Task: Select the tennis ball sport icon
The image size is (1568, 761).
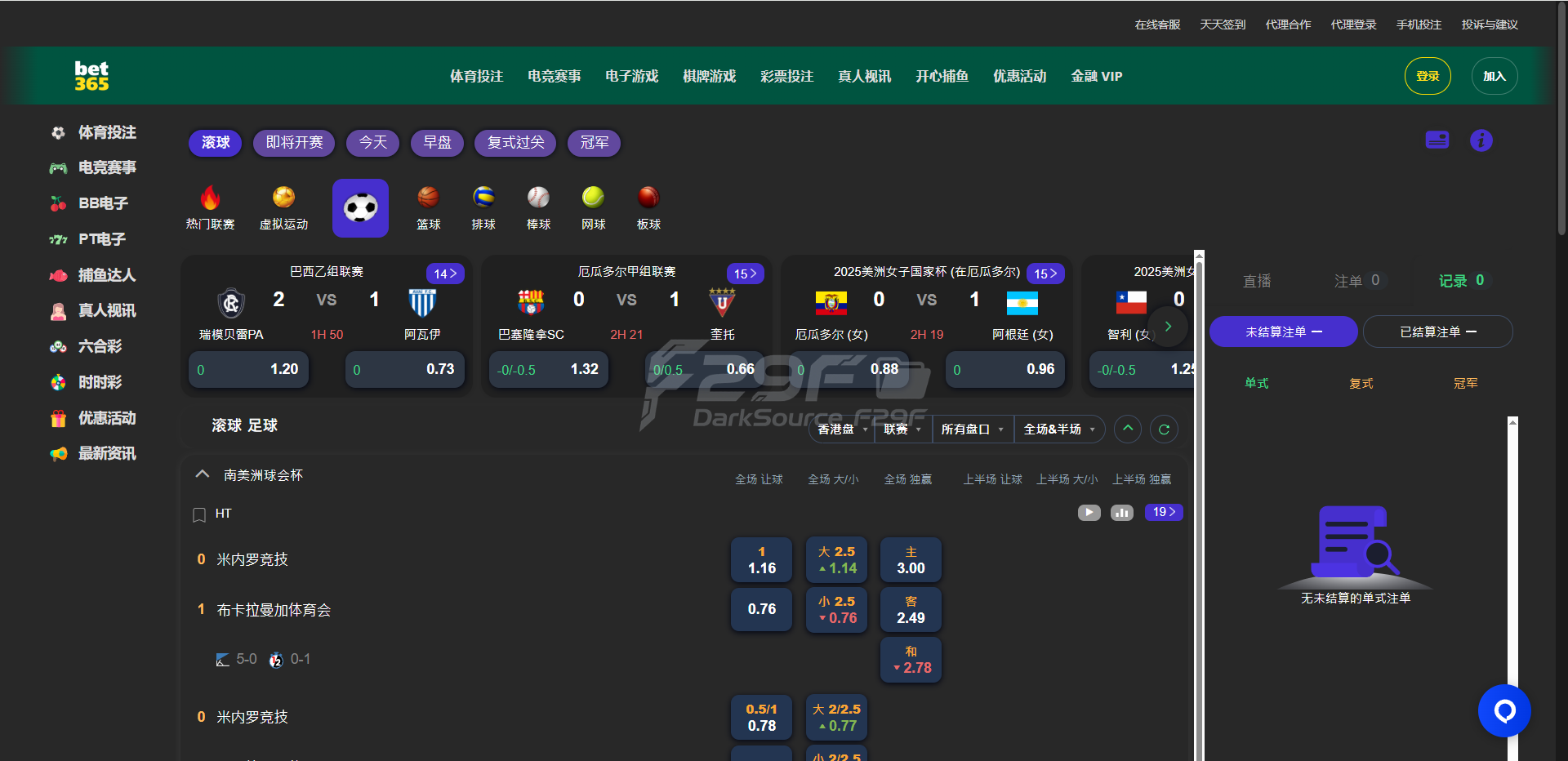Action: click(593, 198)
